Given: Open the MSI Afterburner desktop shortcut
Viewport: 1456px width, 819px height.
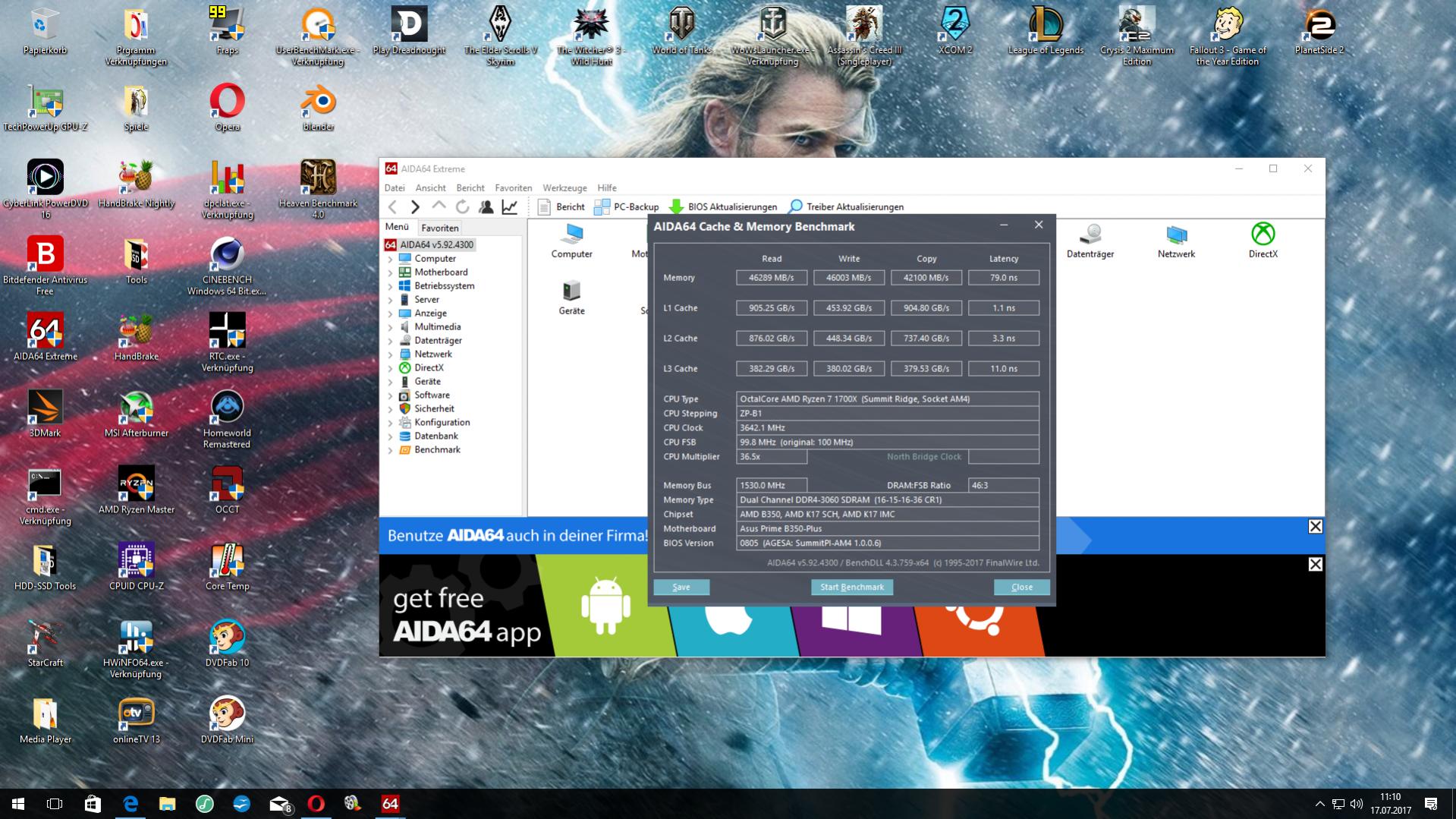Looking at the screenshot, I should (x=137, y=414).
